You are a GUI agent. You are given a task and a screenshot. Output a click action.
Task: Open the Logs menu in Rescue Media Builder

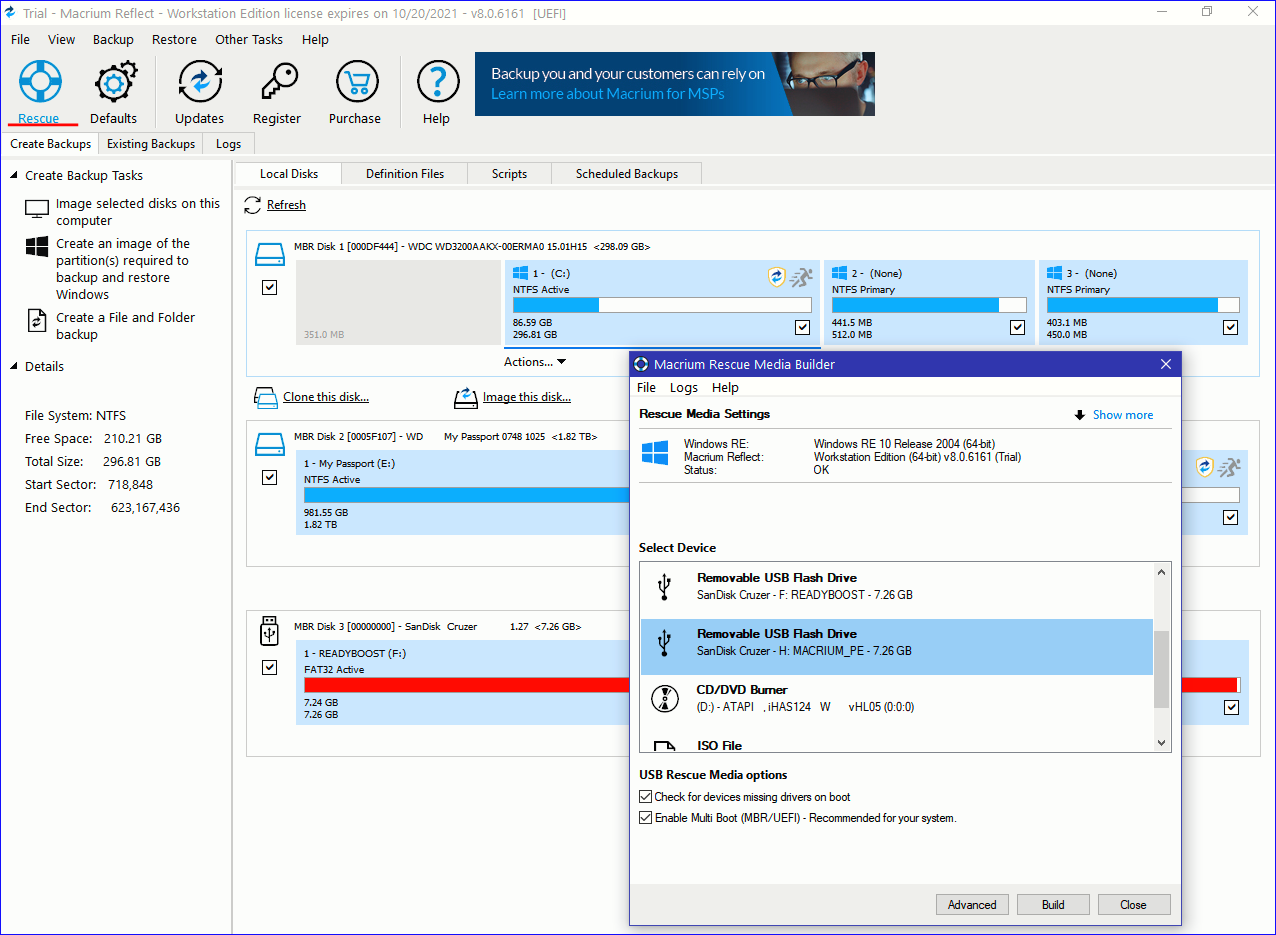tap(684, 388)
